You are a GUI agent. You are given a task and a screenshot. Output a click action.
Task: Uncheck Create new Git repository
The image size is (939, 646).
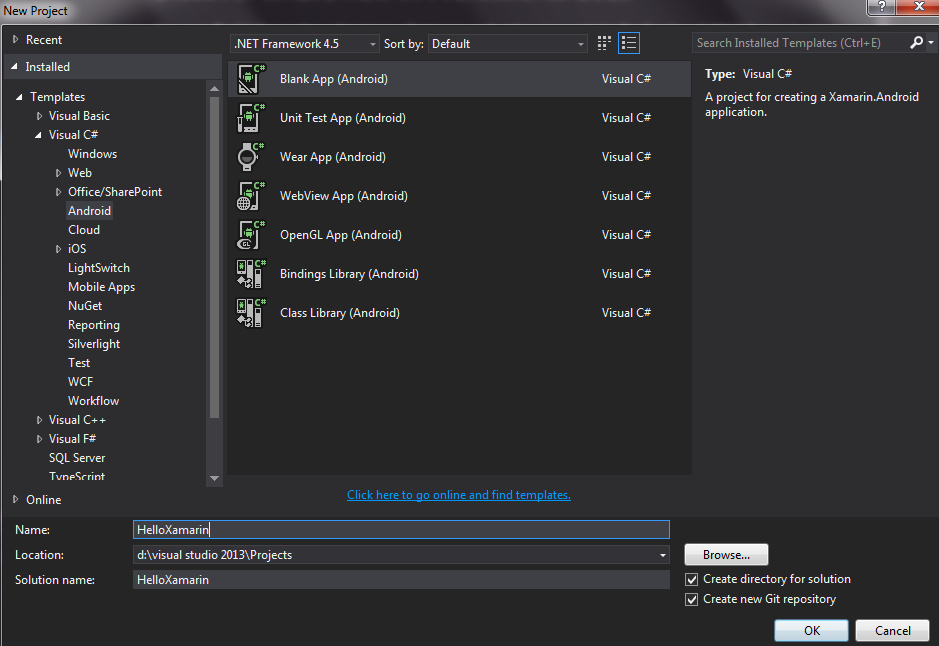pos(692,599)
